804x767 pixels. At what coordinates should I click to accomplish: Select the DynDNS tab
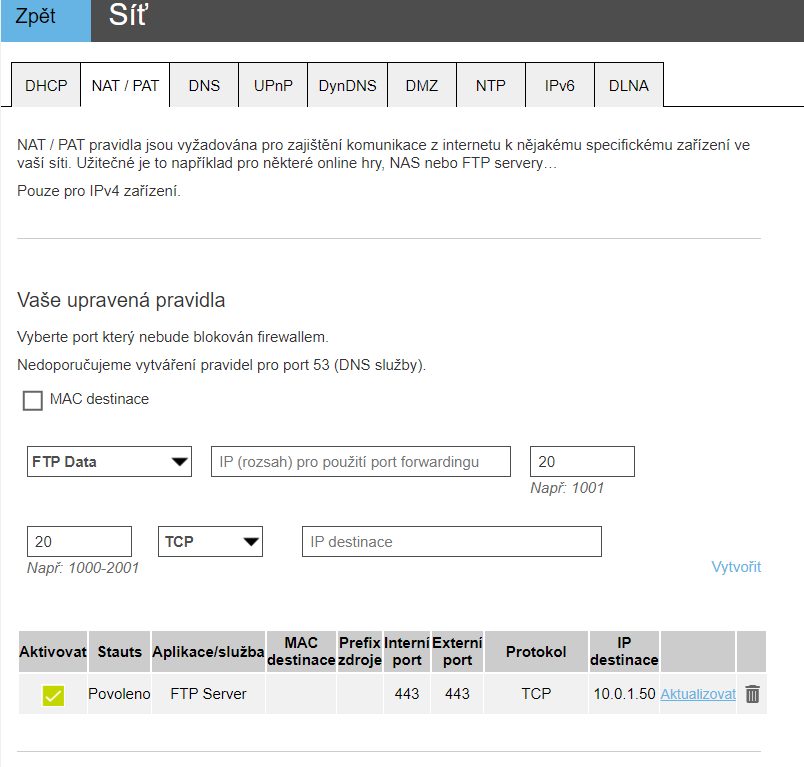coord(347,86)
